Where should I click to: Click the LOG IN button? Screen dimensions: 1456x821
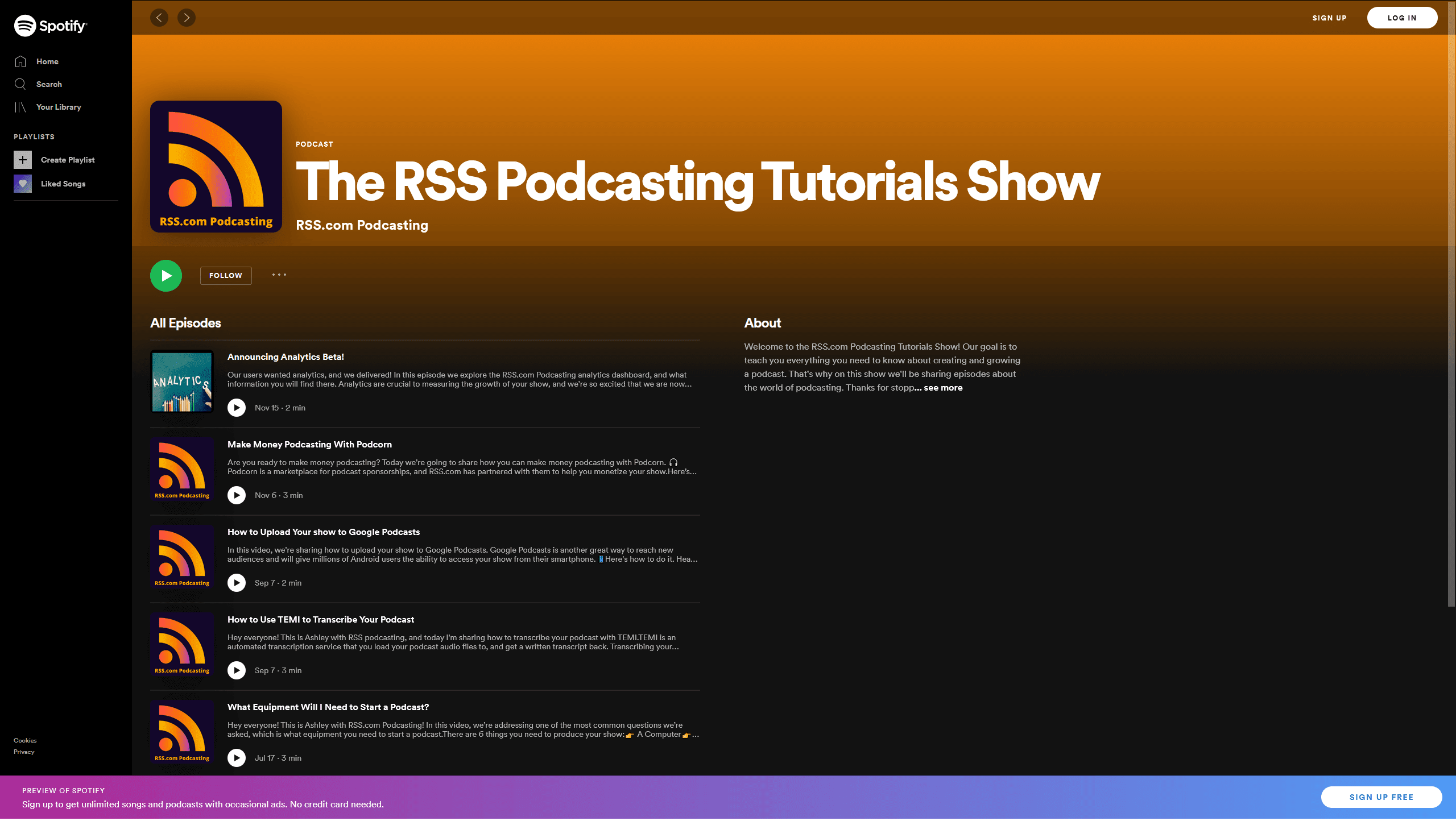click(x=1402, y=18)
